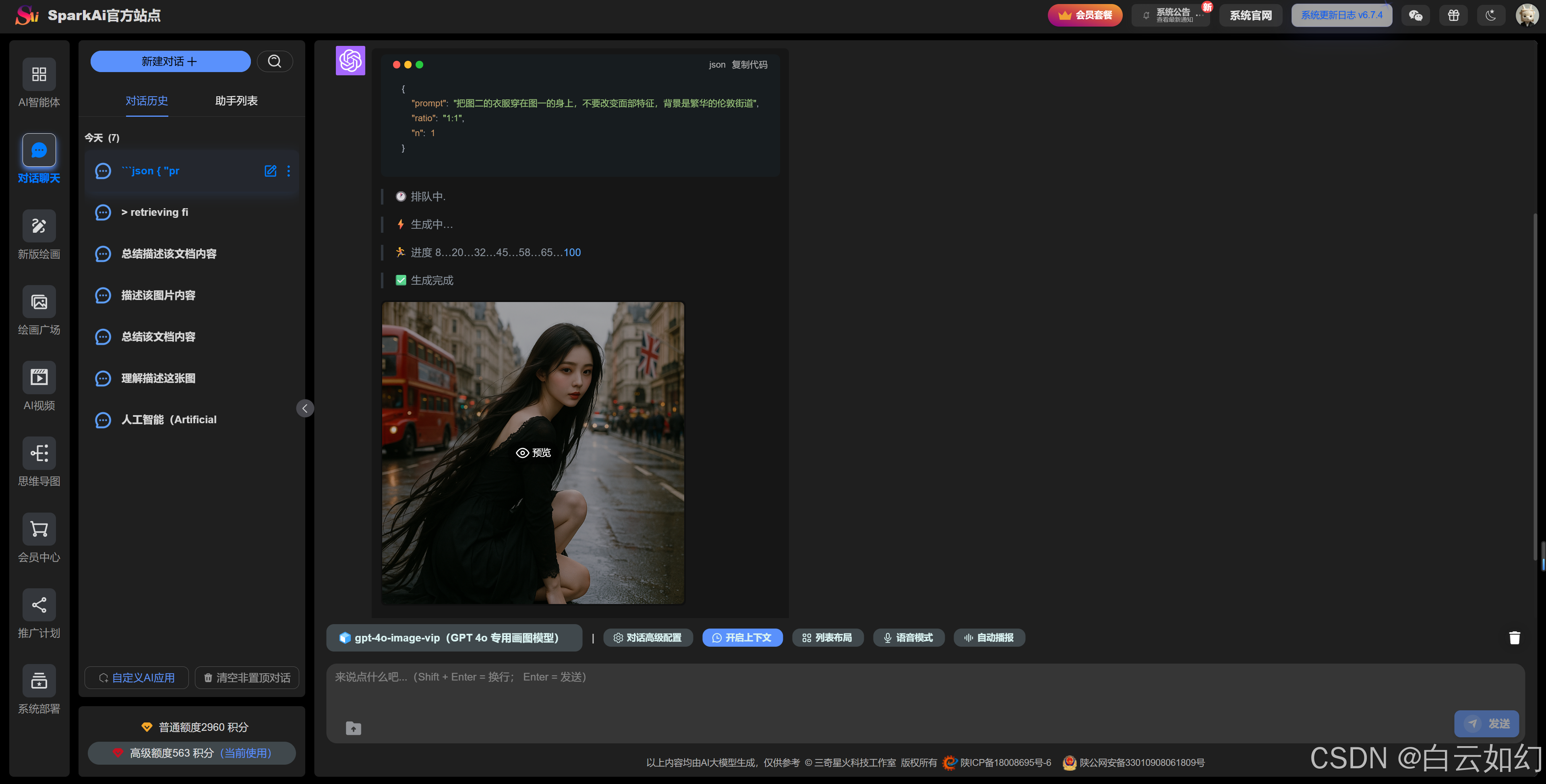Open the 总结该文档内容 conversation

(192, 337)
